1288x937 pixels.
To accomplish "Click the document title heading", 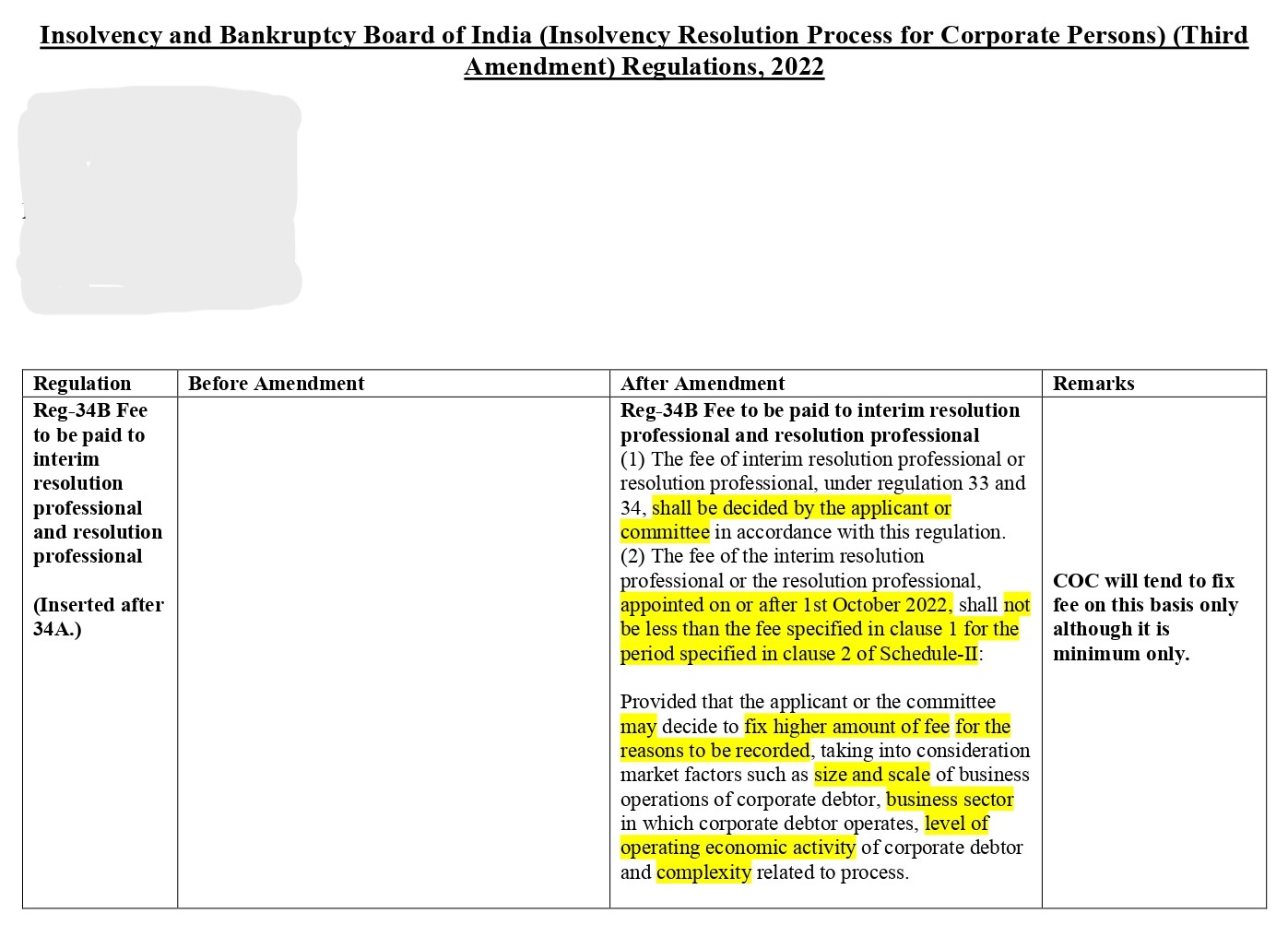I will point(644,51).
